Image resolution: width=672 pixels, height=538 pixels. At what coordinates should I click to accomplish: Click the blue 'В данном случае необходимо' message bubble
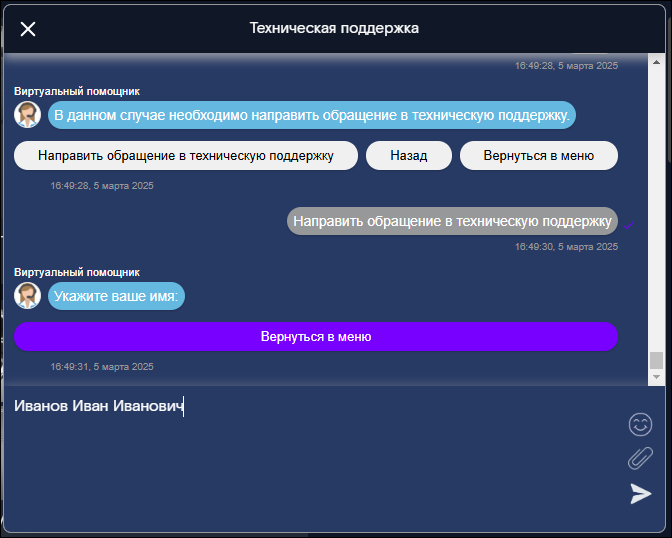coord(312,115)
